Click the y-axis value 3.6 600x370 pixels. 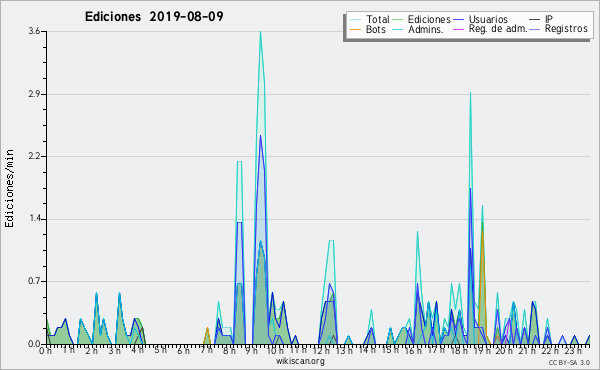coord(34,31)
